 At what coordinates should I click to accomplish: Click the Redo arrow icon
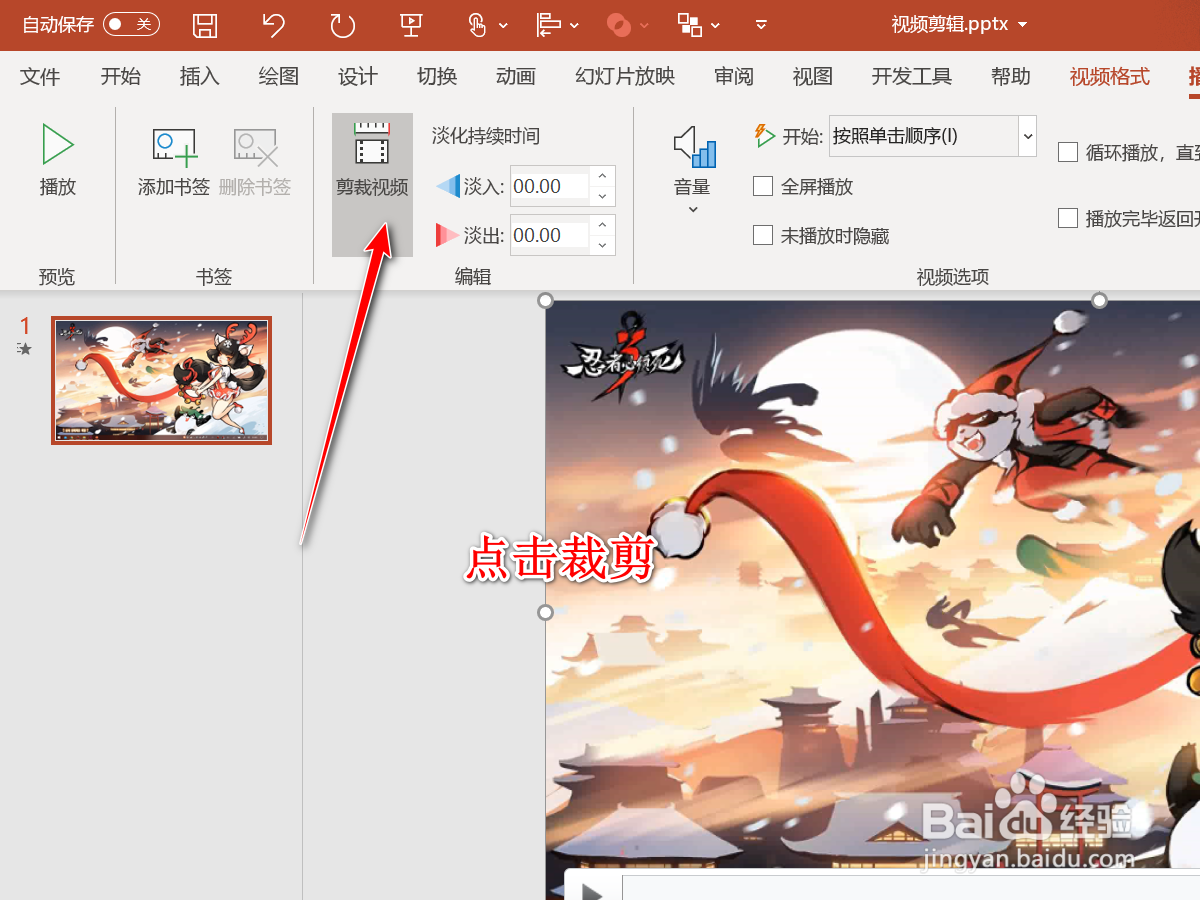pyautogui.click(x=343, y=25)
